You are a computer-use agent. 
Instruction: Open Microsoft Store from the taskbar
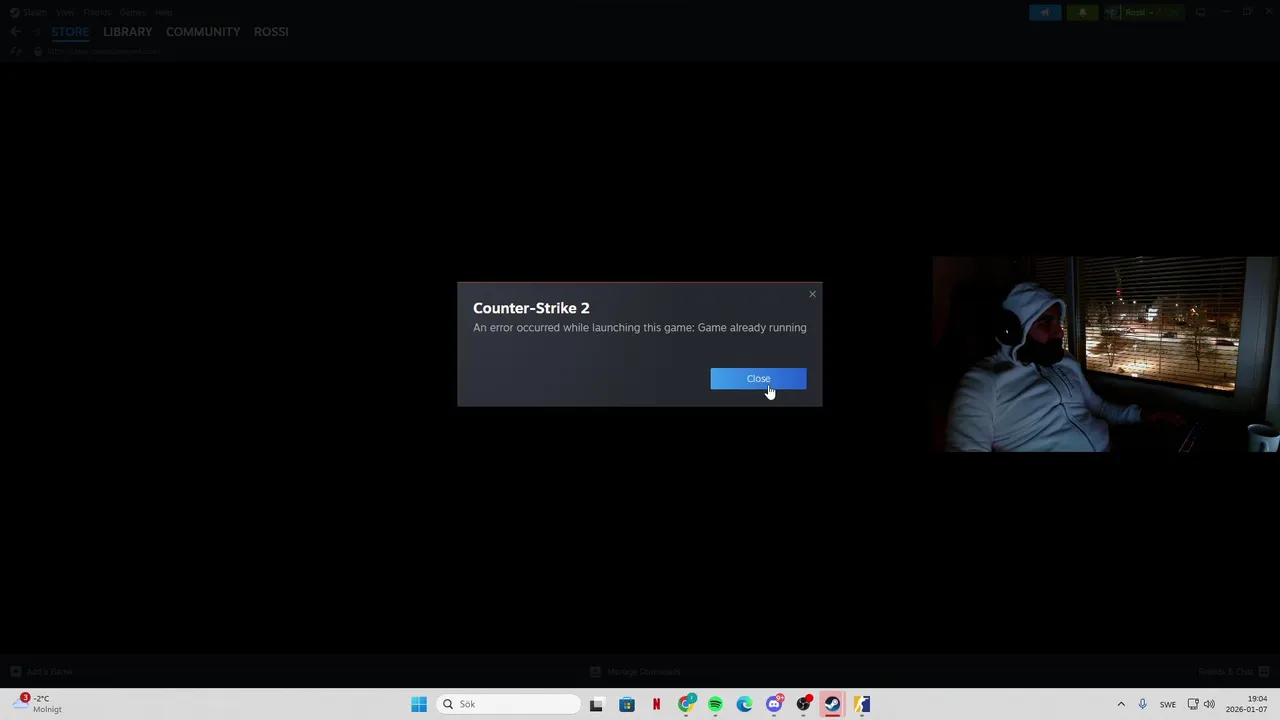point(626,704)
